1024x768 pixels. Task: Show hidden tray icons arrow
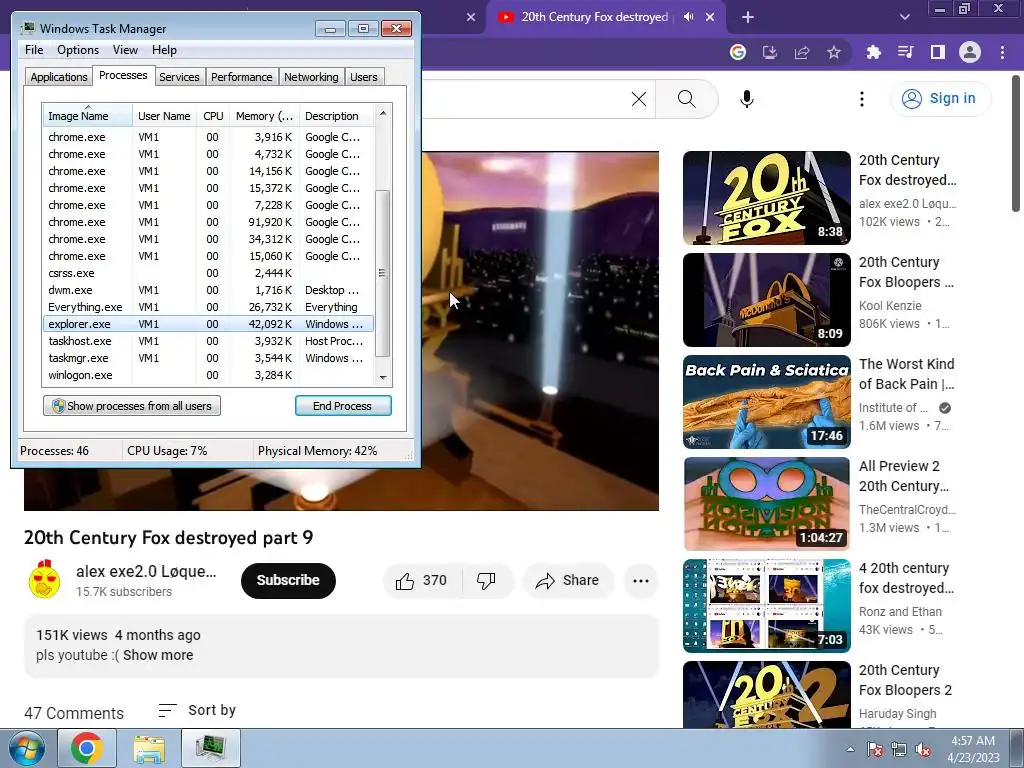click(850, 750)
